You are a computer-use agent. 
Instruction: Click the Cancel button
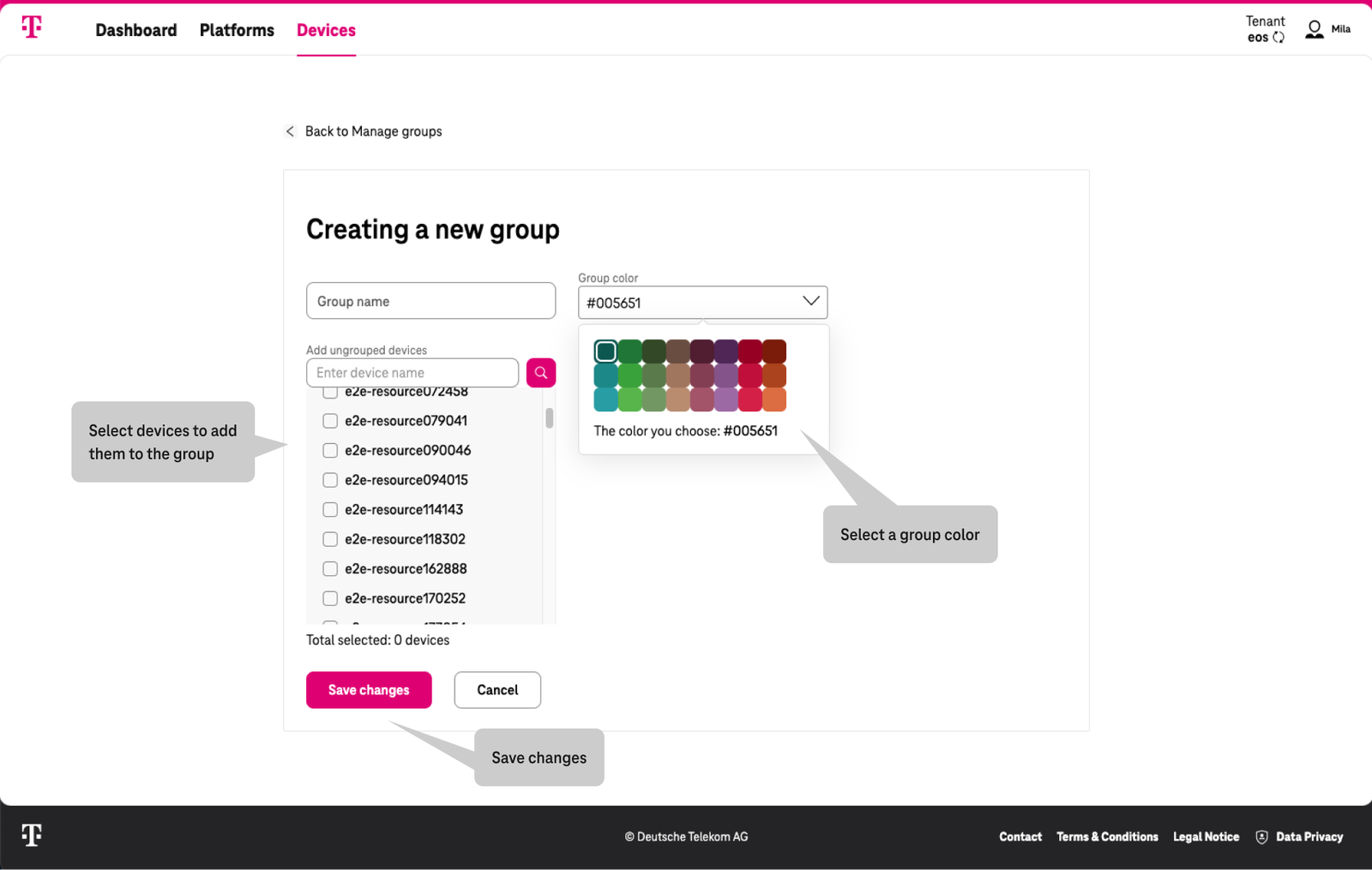(x=497, y=690)
